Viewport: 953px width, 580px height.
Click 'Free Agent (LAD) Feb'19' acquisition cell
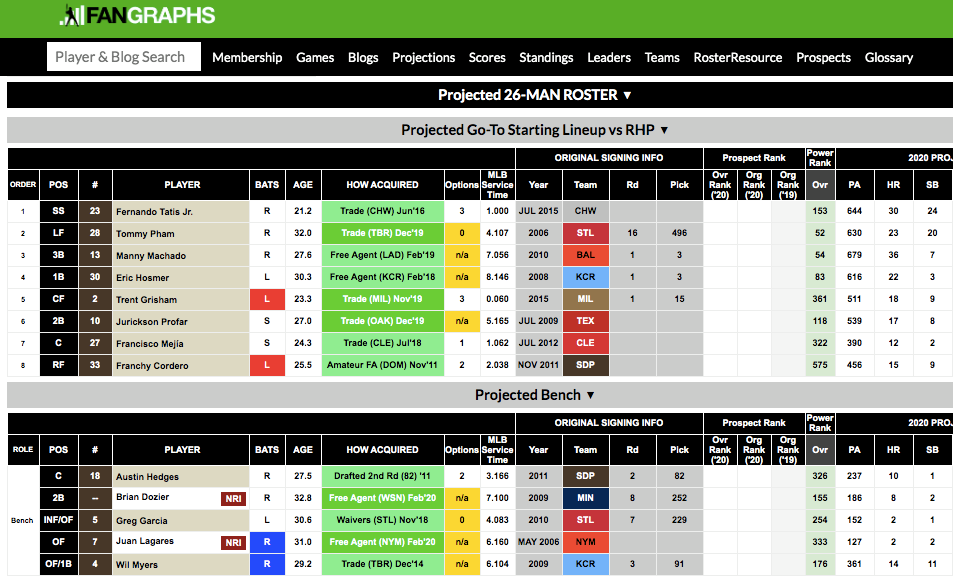click(x=382, y=255)
